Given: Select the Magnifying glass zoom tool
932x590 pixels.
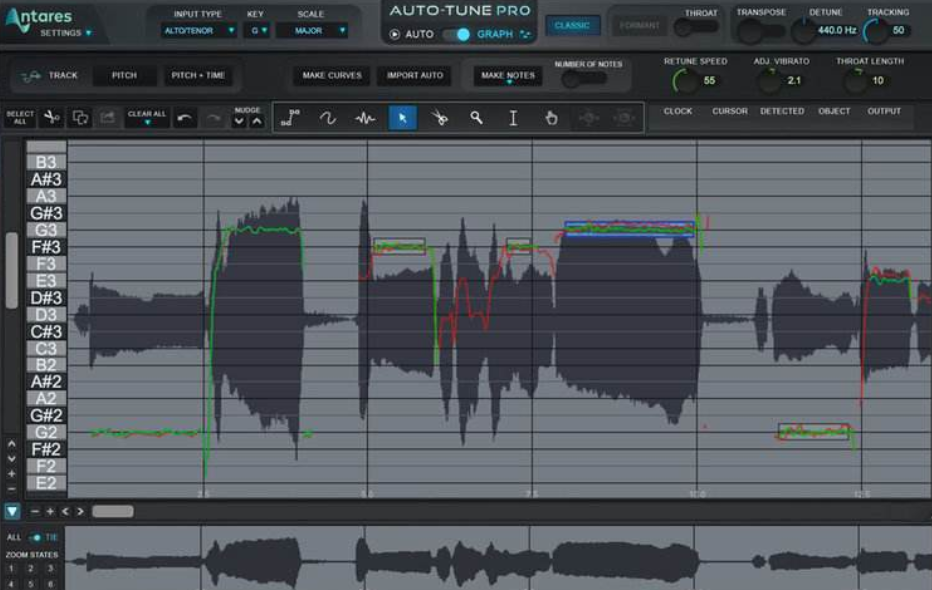Looking at the screenshot, I should pyautogui.click(x=476, y=118).
